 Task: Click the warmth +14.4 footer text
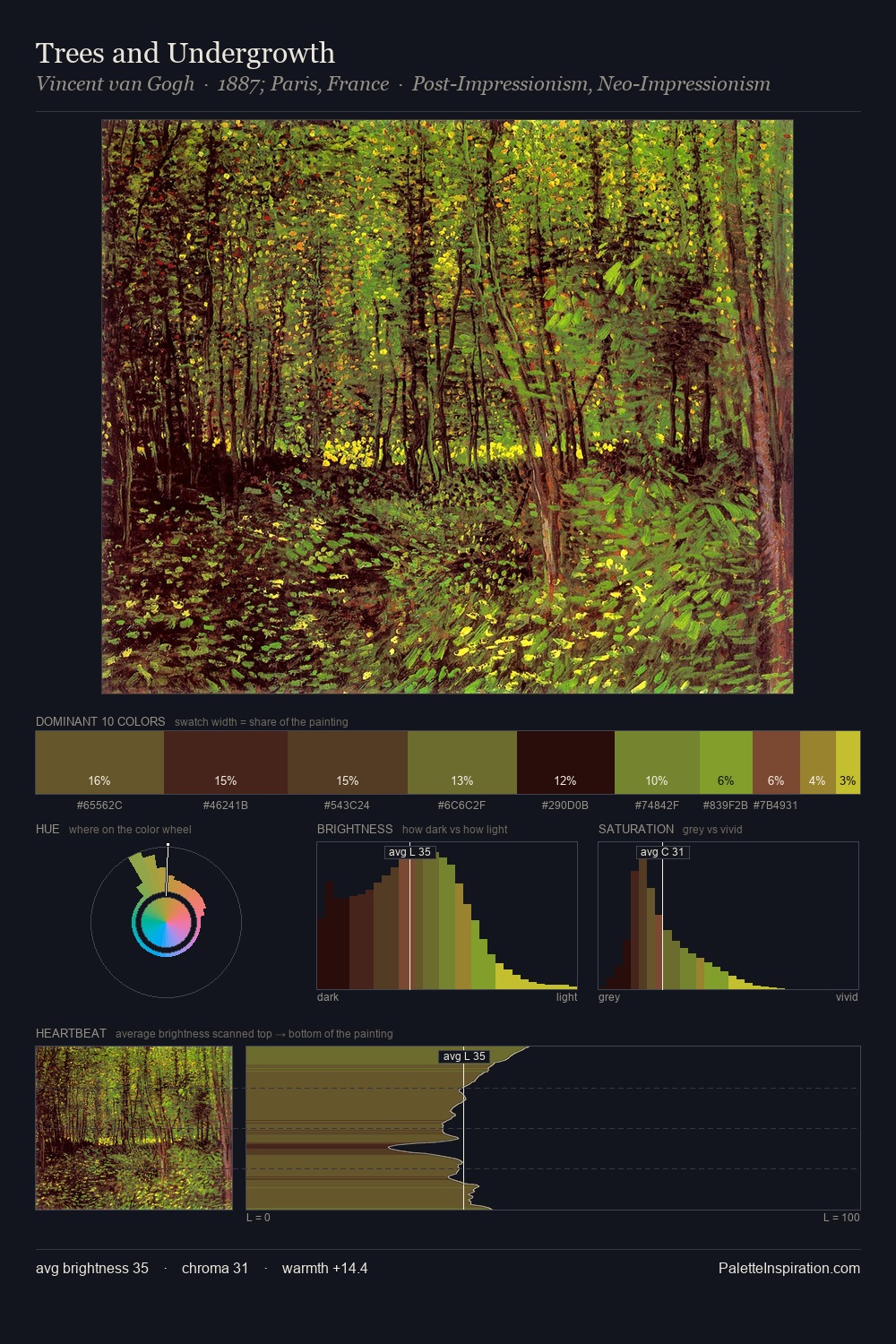[325, 1268]
